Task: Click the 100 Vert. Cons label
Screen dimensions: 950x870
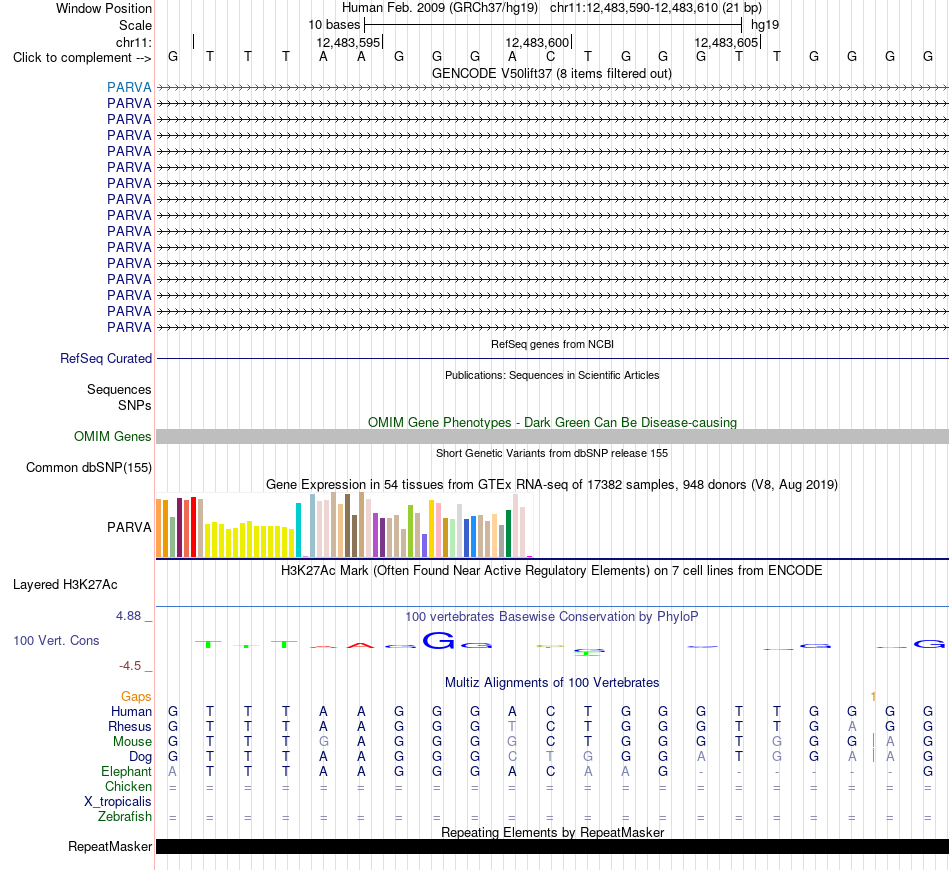Action: click(56, 640)
